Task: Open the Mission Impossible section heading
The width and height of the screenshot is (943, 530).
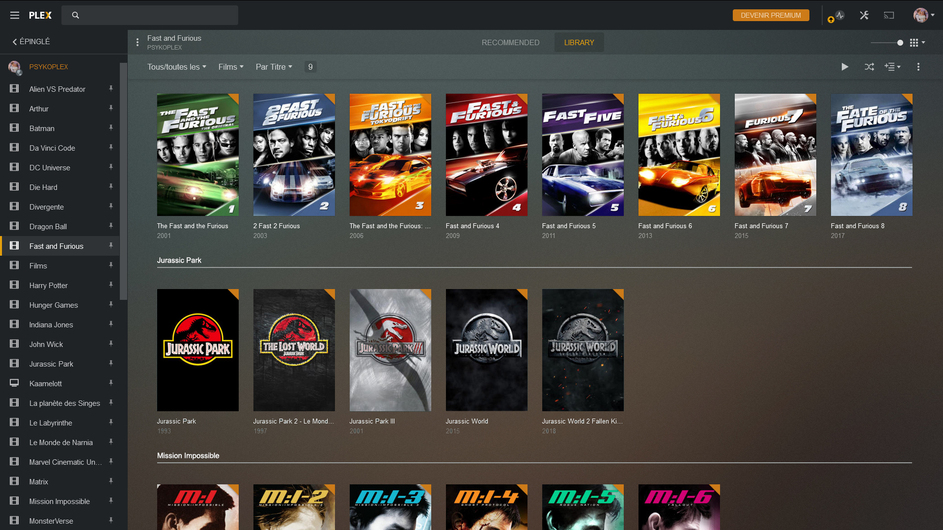Action: [188, 456]
